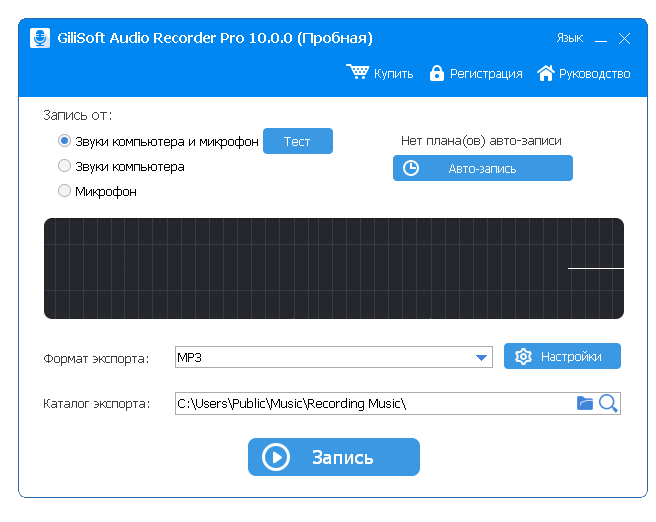Screen dimensions: 656x522
Task: Expand the Формат экспорта dropdown arrow
Action: (x=483, y=357)
